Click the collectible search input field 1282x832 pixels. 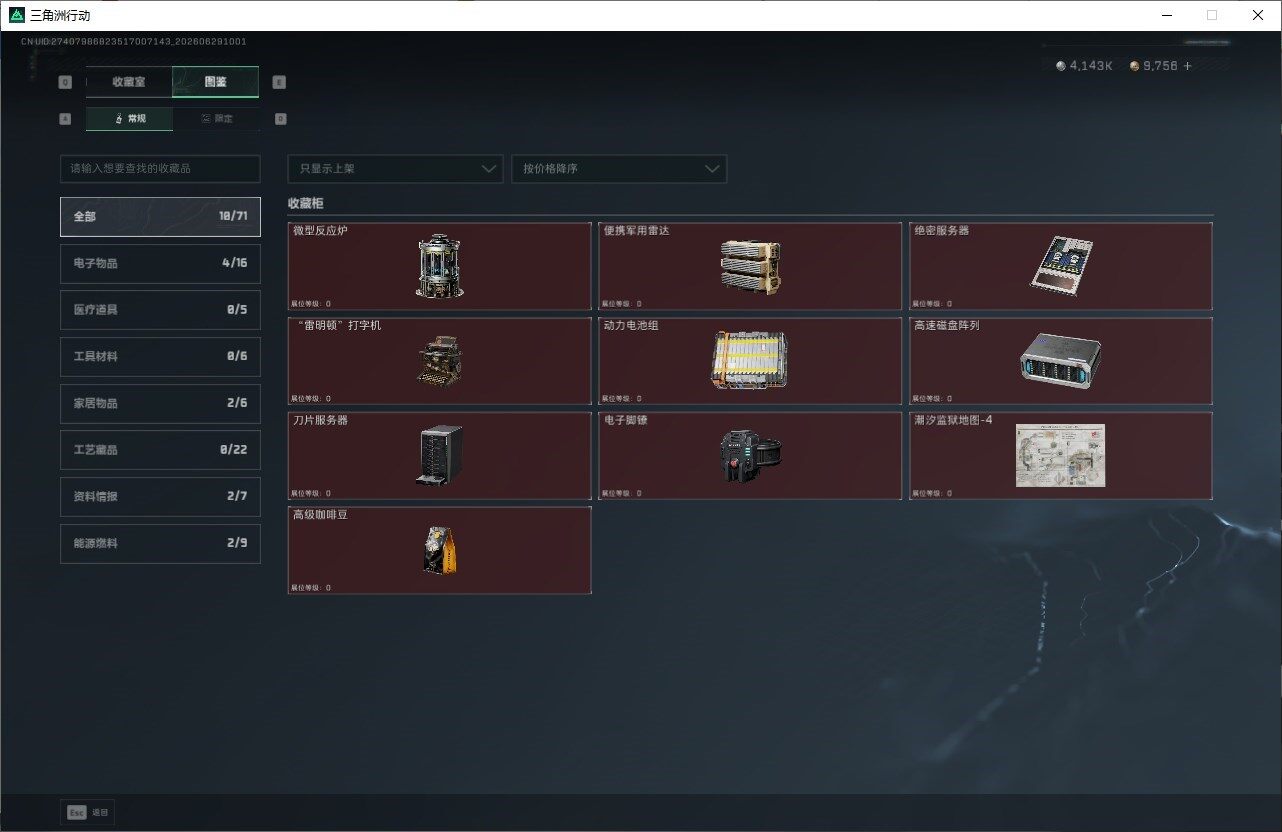coord(160,169)
